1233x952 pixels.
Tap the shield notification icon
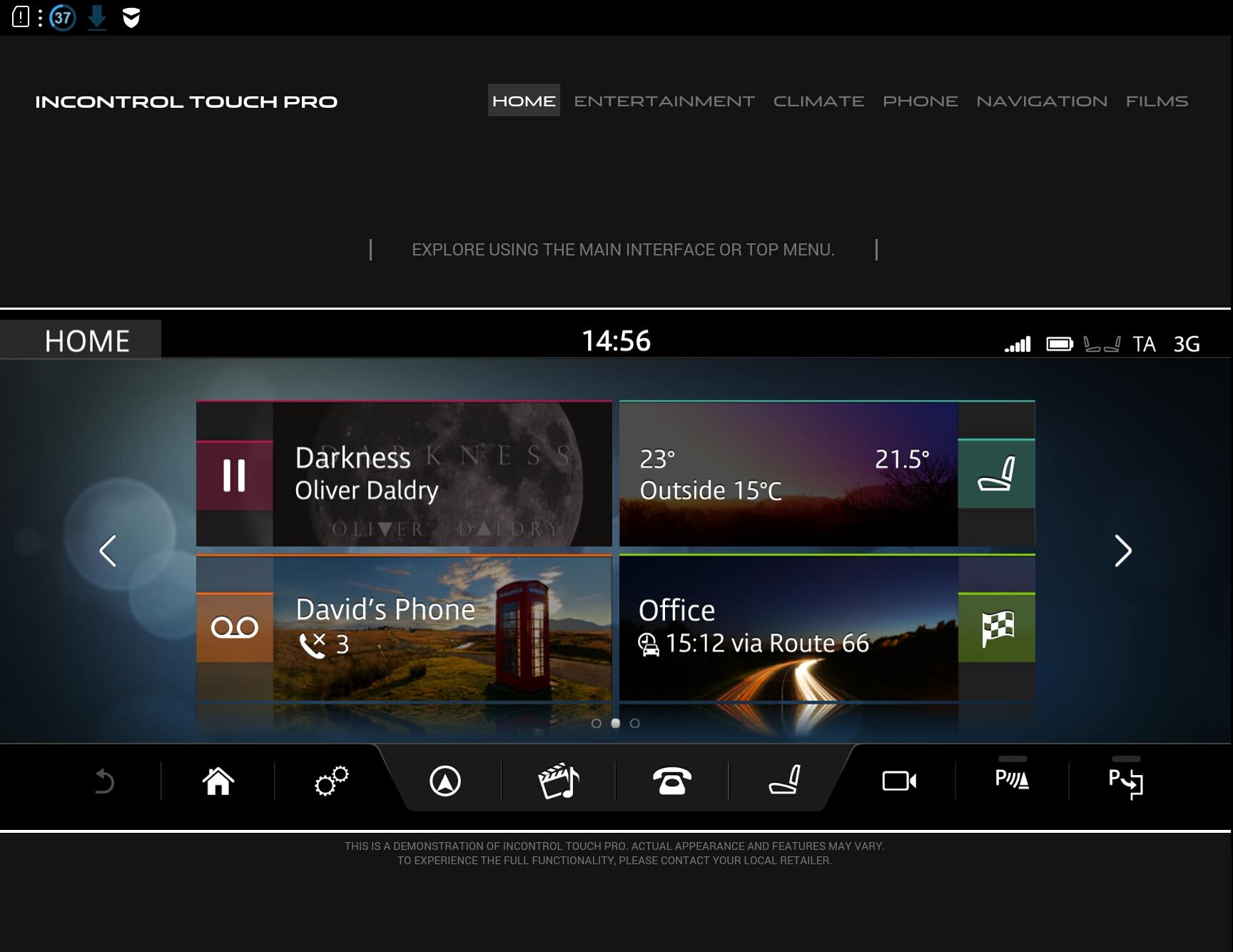[x=131, y=18]
